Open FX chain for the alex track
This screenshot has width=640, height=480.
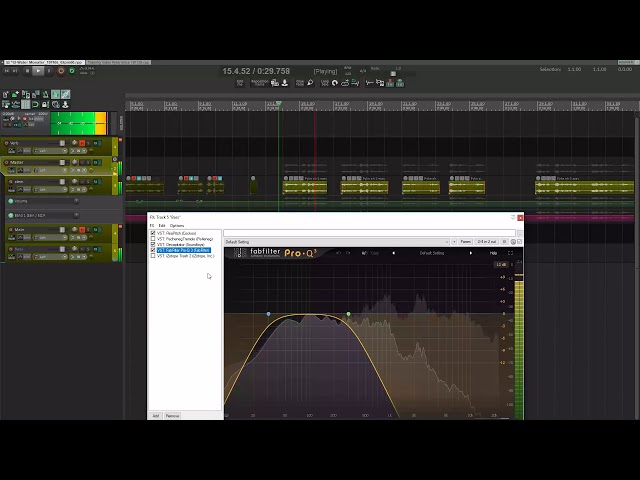pyautogui.click(x=96, y=182)
